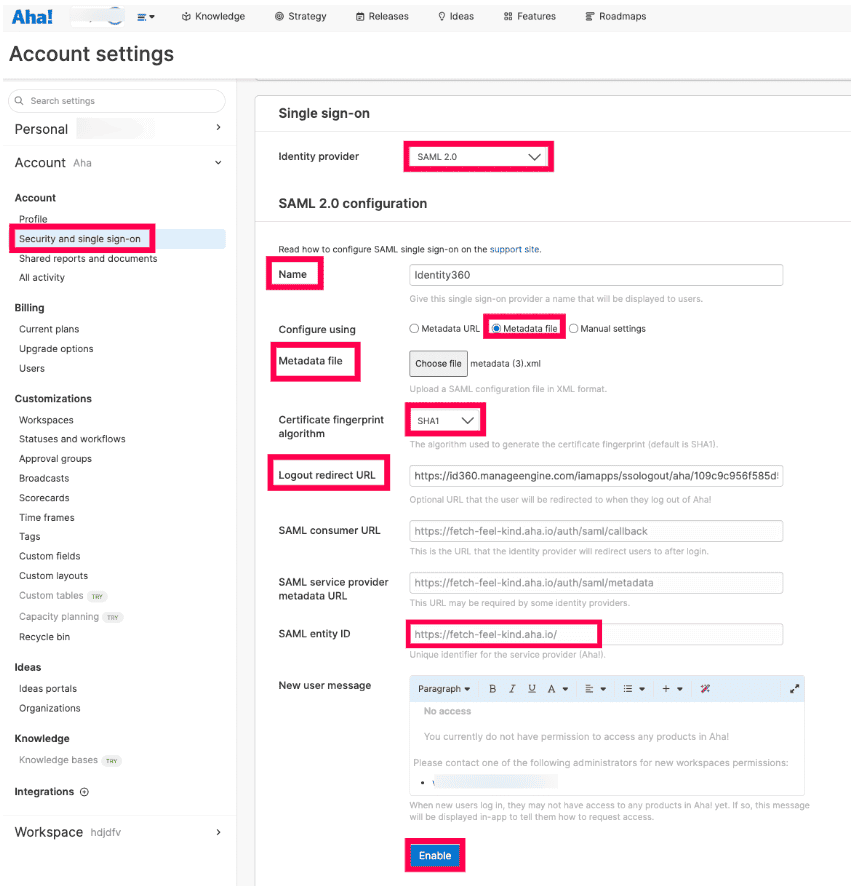The image size is (858, 886).
Task: Open Approval groups
Action: pyautogui.click(x=55, y=459)
